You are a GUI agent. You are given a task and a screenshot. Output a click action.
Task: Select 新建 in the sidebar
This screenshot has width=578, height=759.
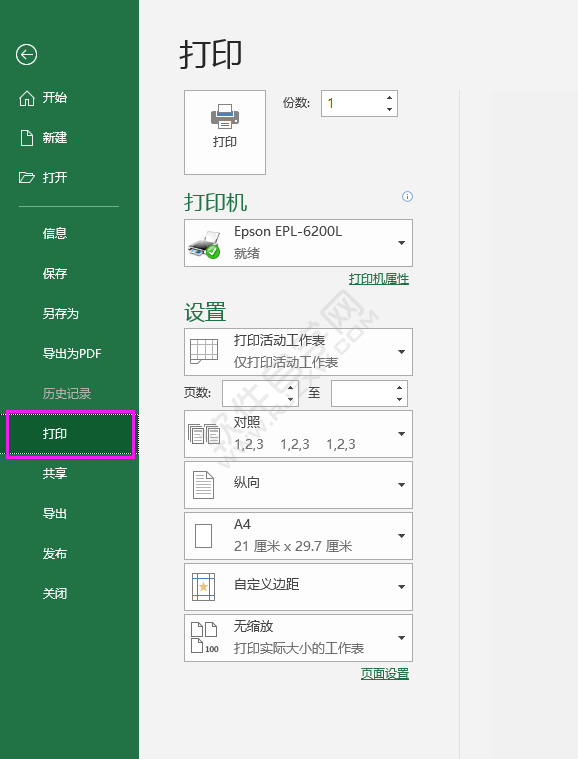[x=55, y=137]
